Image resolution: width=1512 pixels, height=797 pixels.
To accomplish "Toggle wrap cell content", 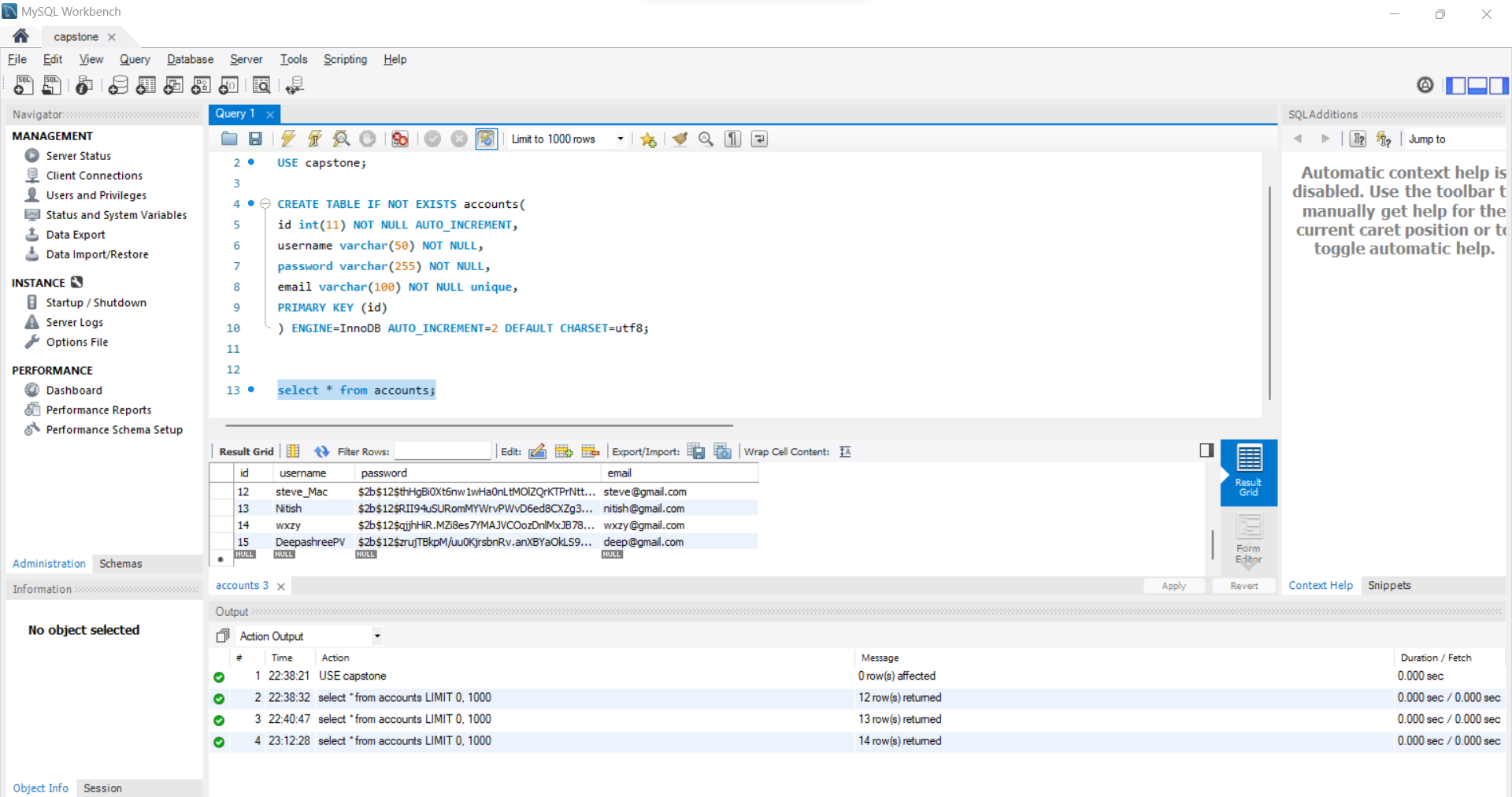I will coord(845,451).
